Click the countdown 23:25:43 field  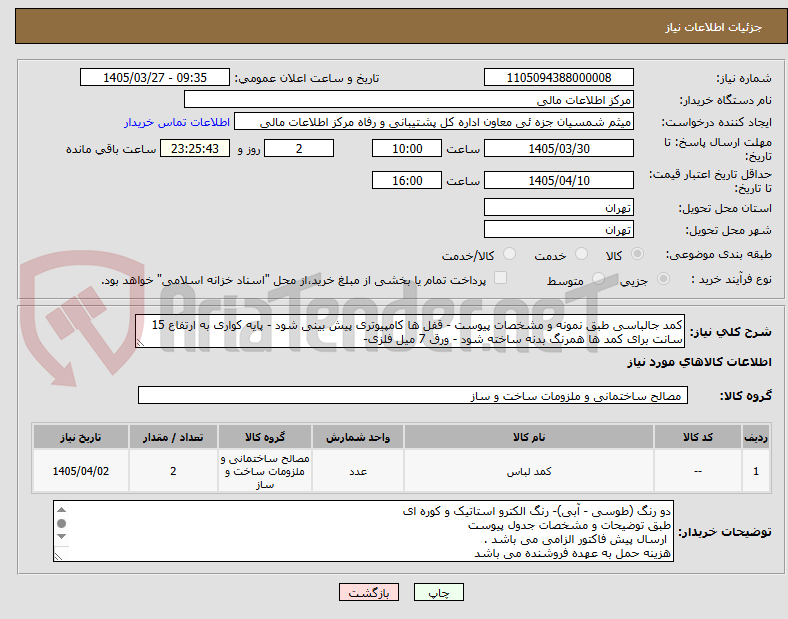tap(195, 148)
